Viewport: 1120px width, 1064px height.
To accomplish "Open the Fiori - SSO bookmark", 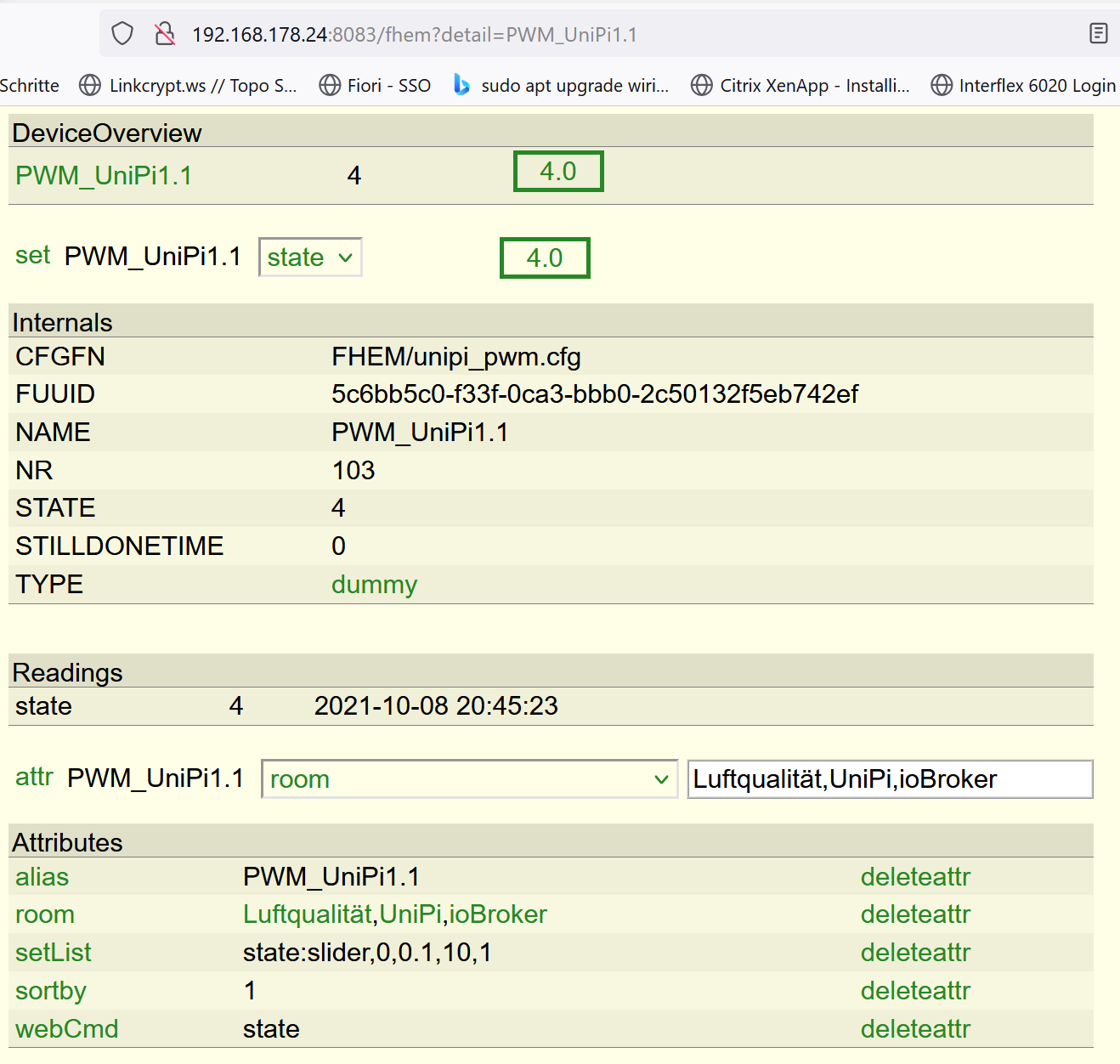I will 375,85.
